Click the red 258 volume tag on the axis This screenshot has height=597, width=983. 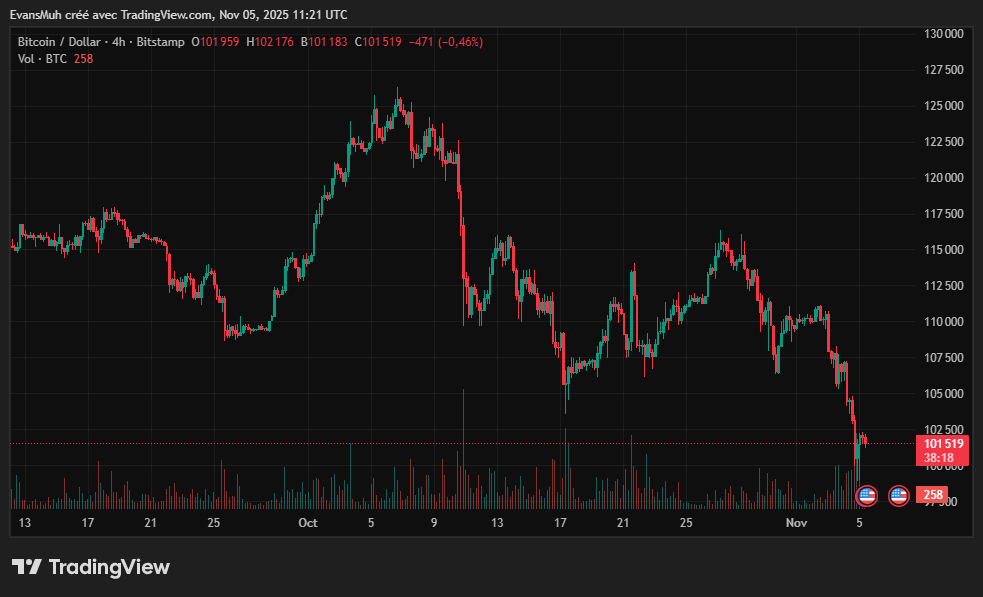coord(932,495)
